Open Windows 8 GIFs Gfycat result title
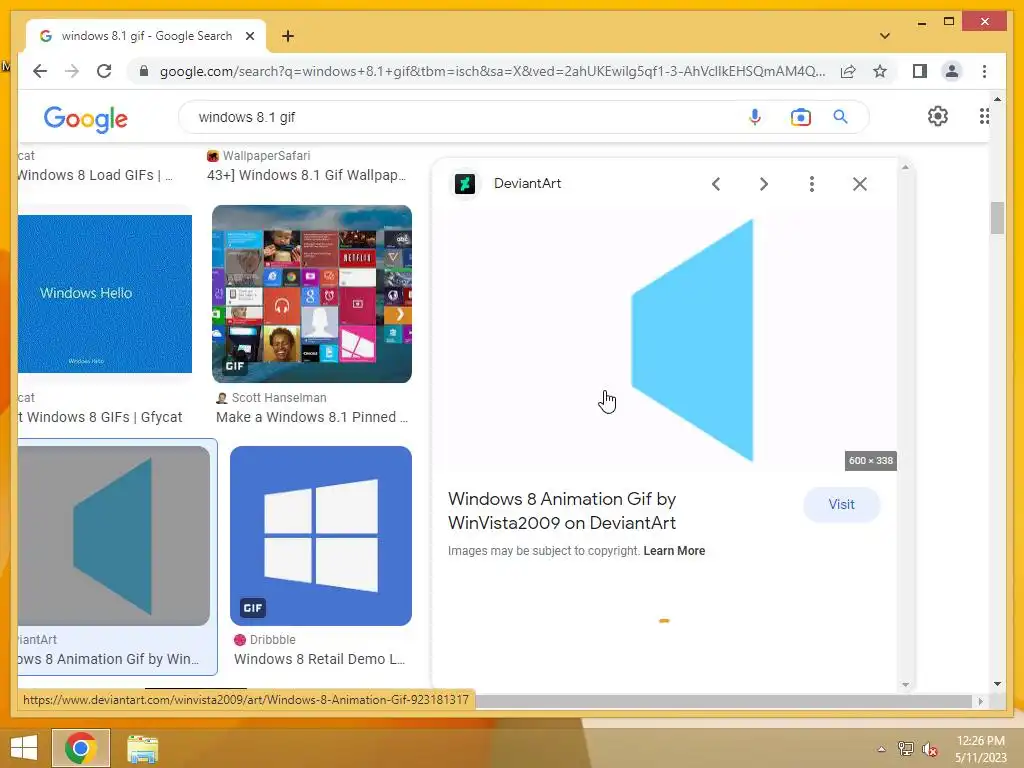This screenshot has height=768, width=1024. 101,417
